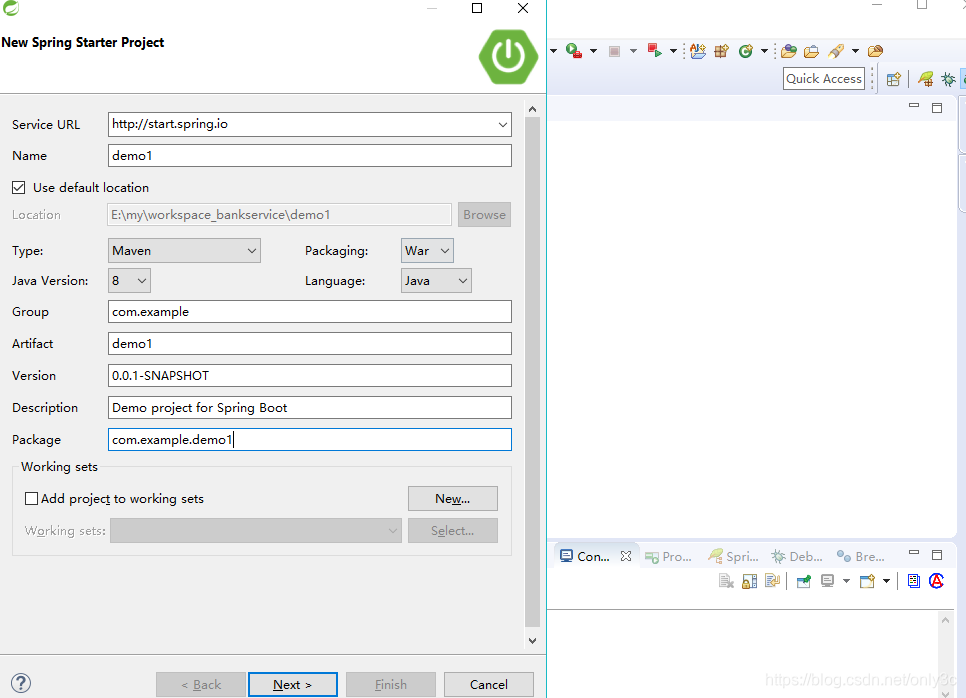
Task: Open the External Tools dropdown arrow
Action: pyautogui.click(x=594, y=51)
